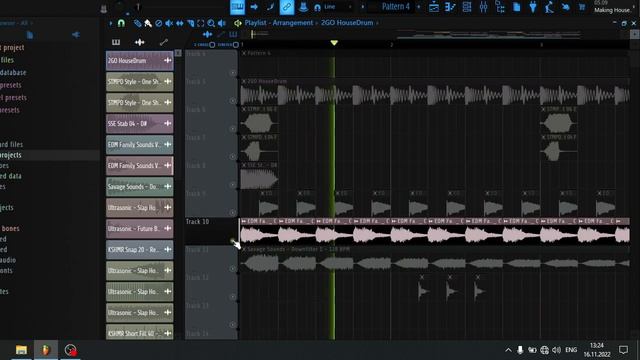Toggle typing keyboard to piano icon
Image resolution: width=640 pixels, height=360 pixels.
point(238,7)
